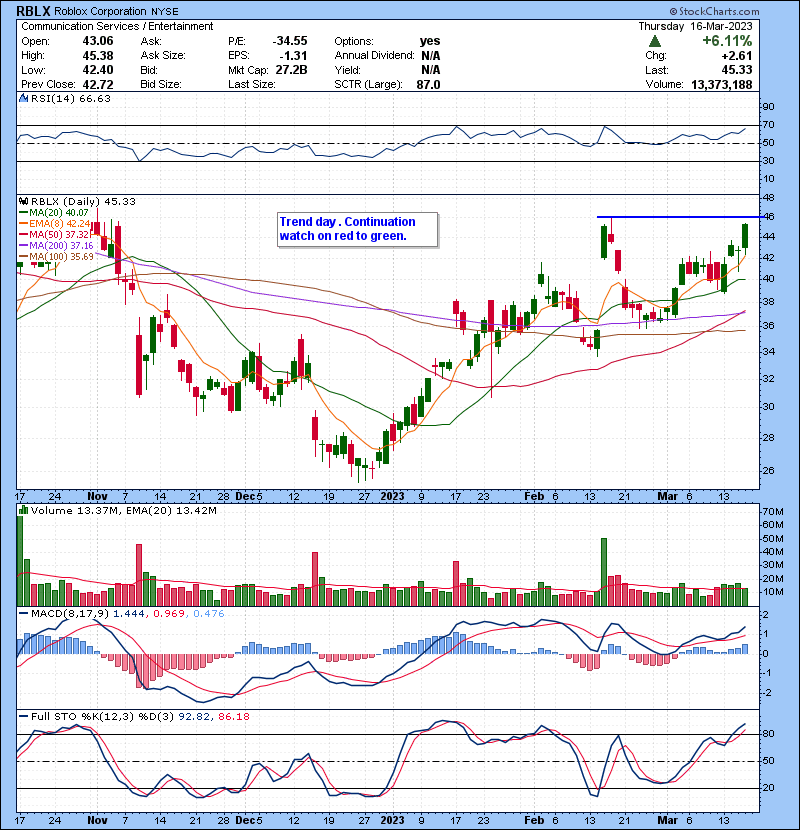
Task: Click the green up-arrow change icon
Action: tap(655, 41)
